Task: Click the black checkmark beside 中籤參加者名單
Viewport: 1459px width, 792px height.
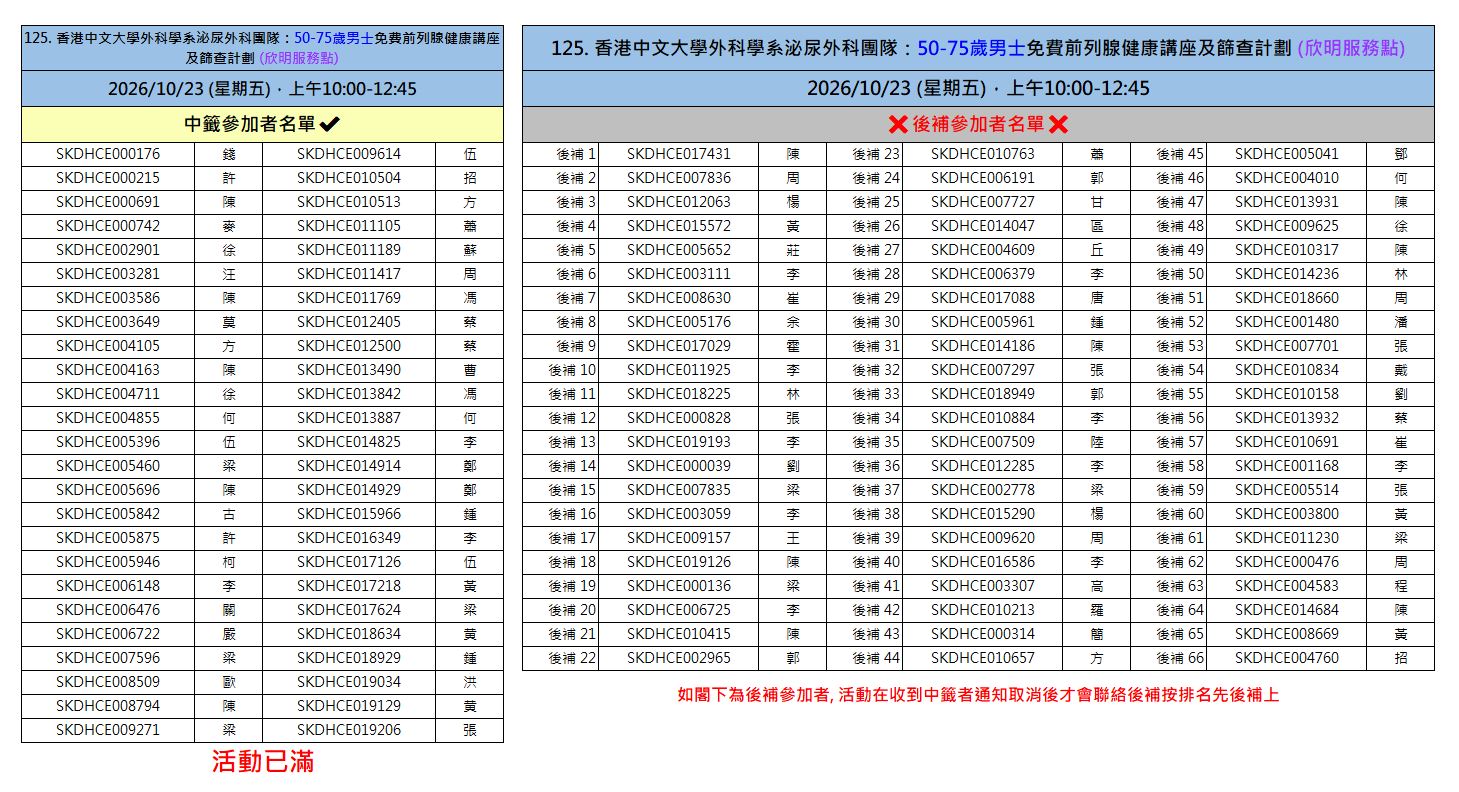Action: [x=330, y=124]
